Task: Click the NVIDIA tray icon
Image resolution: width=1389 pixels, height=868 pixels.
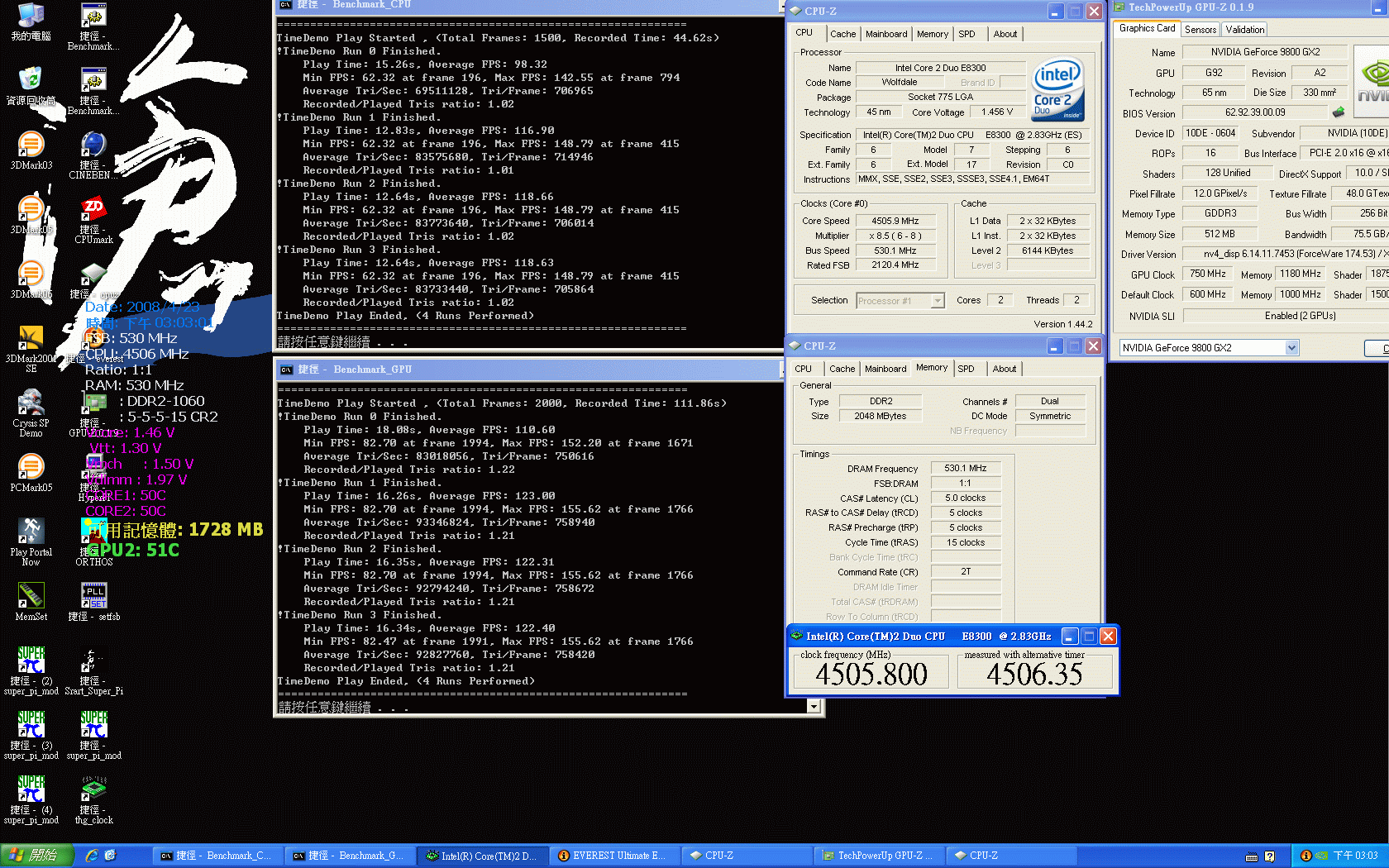Action: pos(1321,856)
